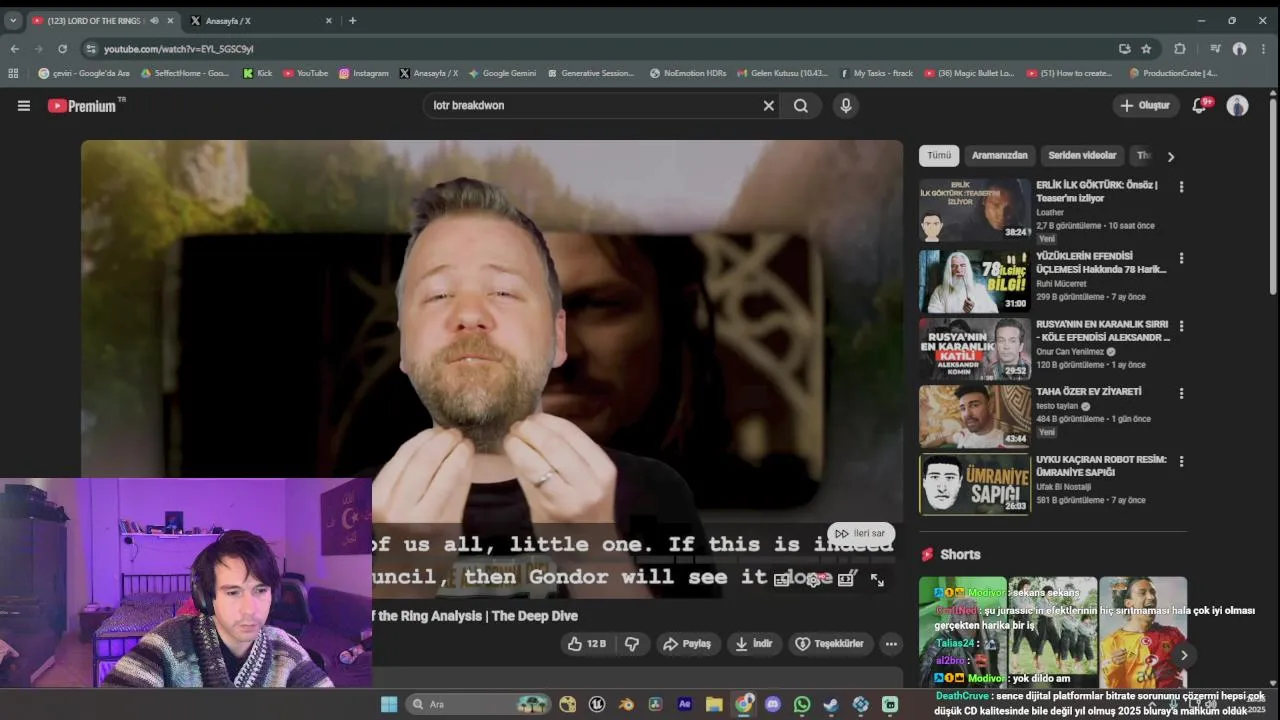Viewport: 1280px width, 720px height.
Task: Reload the page with refresh icon
Action: 62,49
